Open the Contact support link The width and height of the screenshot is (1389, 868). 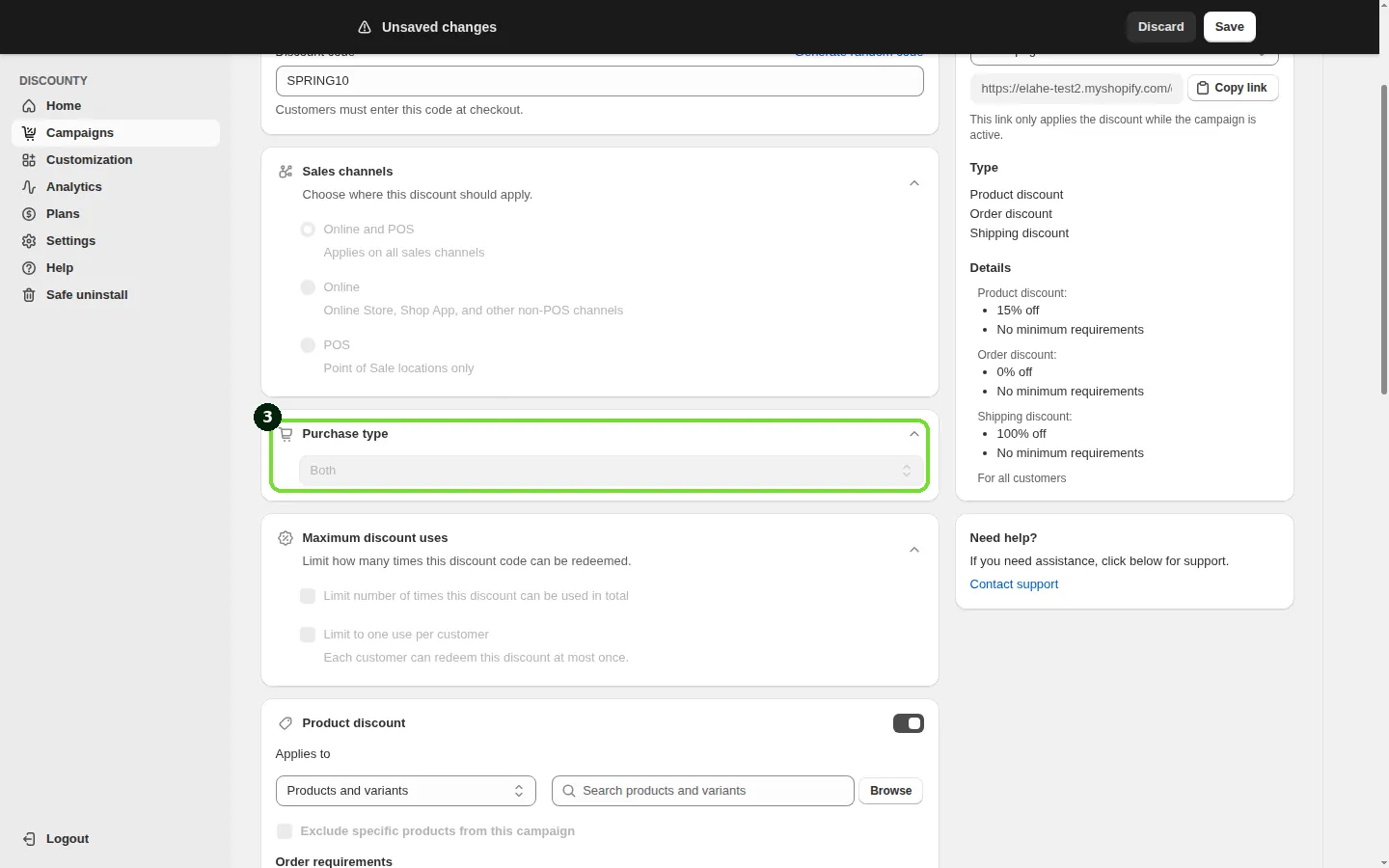1014,584
